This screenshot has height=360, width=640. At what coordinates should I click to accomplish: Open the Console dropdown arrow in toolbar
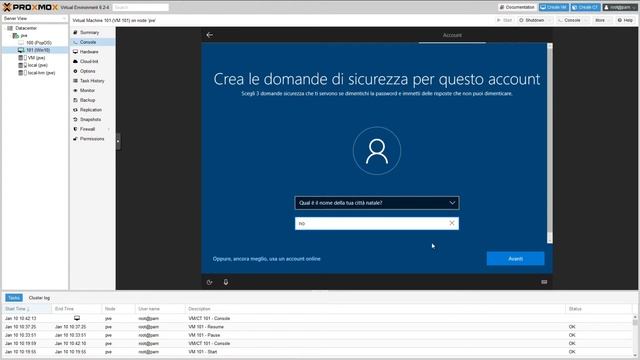click(x=587, y=20)
